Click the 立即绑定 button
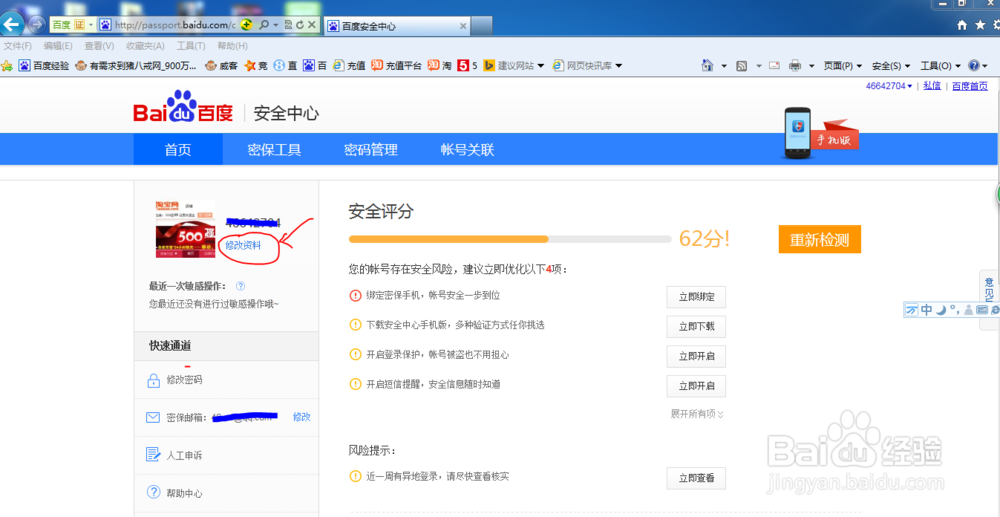 coord(696,297)
